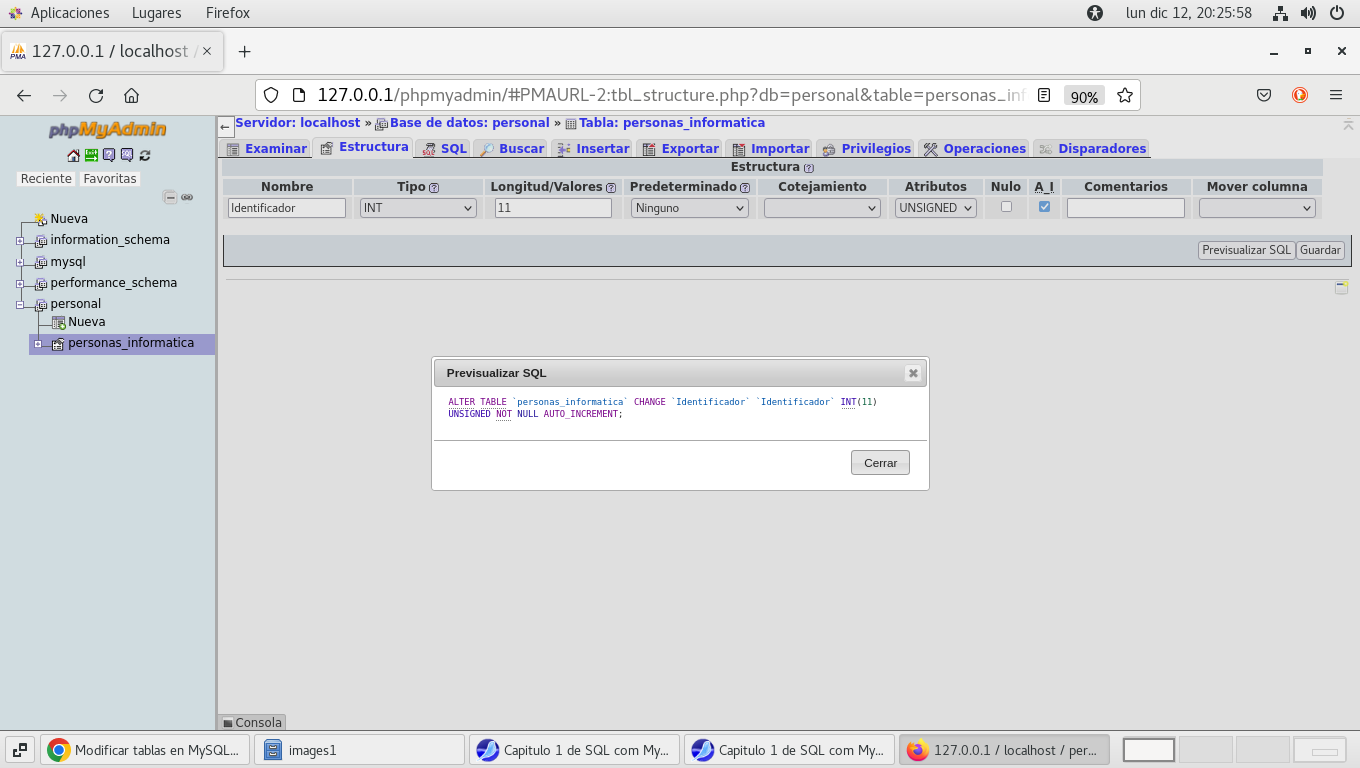
Task: Click the green log out icon
Action: pyautogui.click(x=91, y=155)
